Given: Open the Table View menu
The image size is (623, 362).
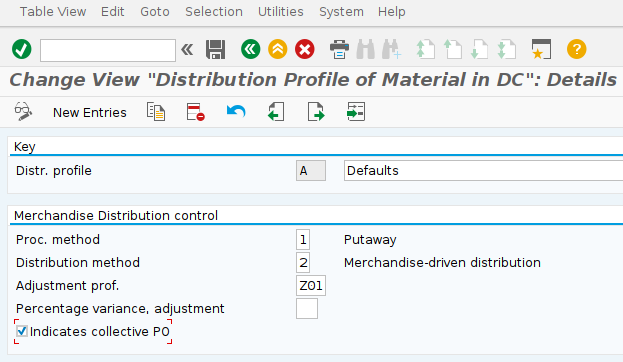Looking at the screenshot, I should pyautogui.click(x=53, y=12).
